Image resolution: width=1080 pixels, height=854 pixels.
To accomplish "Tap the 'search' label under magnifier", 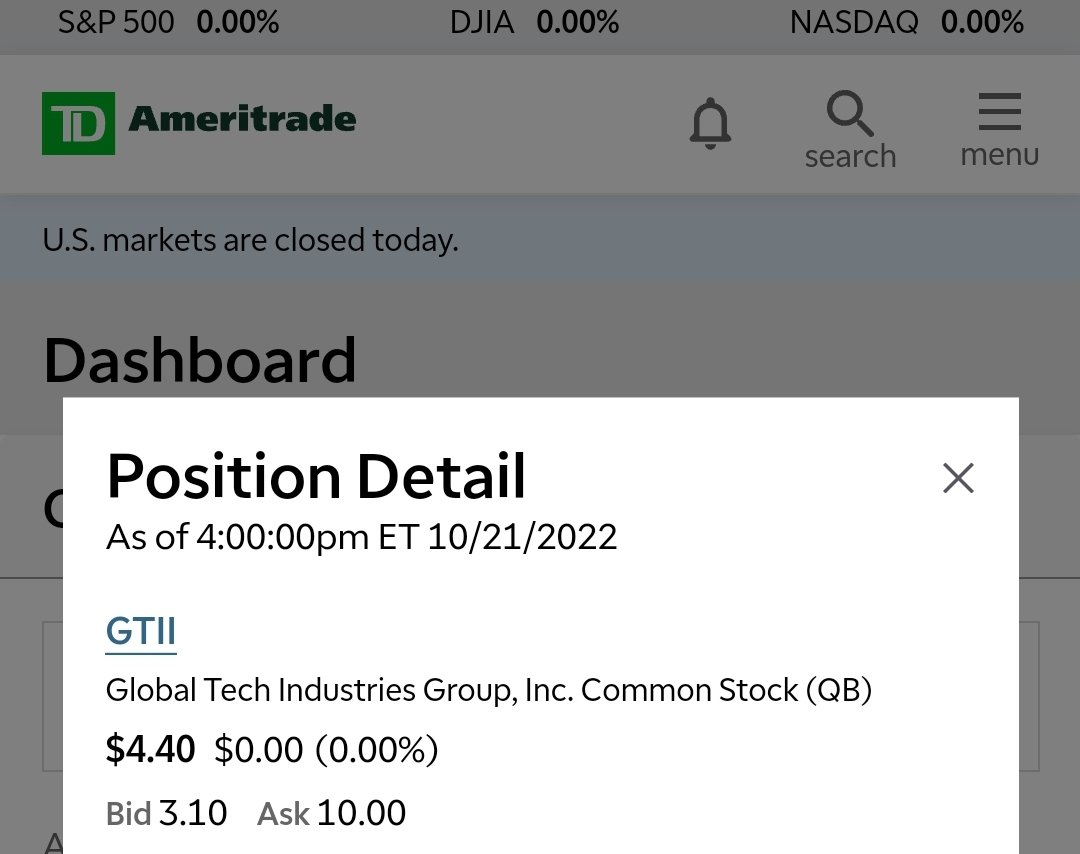I will [851, 156].
